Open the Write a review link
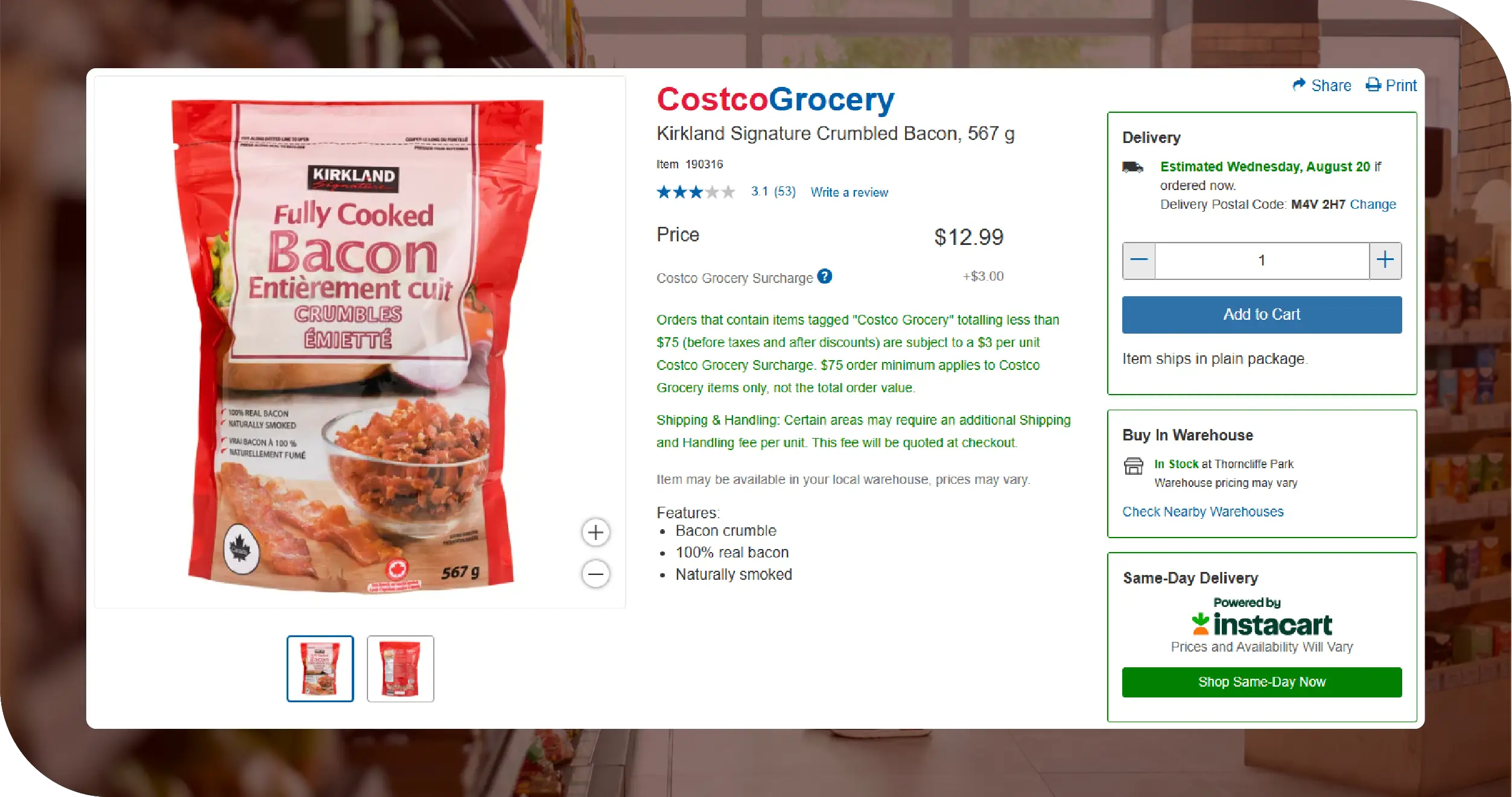The image size is (1512, 797). pyautogui.click(x=849, y=192)
